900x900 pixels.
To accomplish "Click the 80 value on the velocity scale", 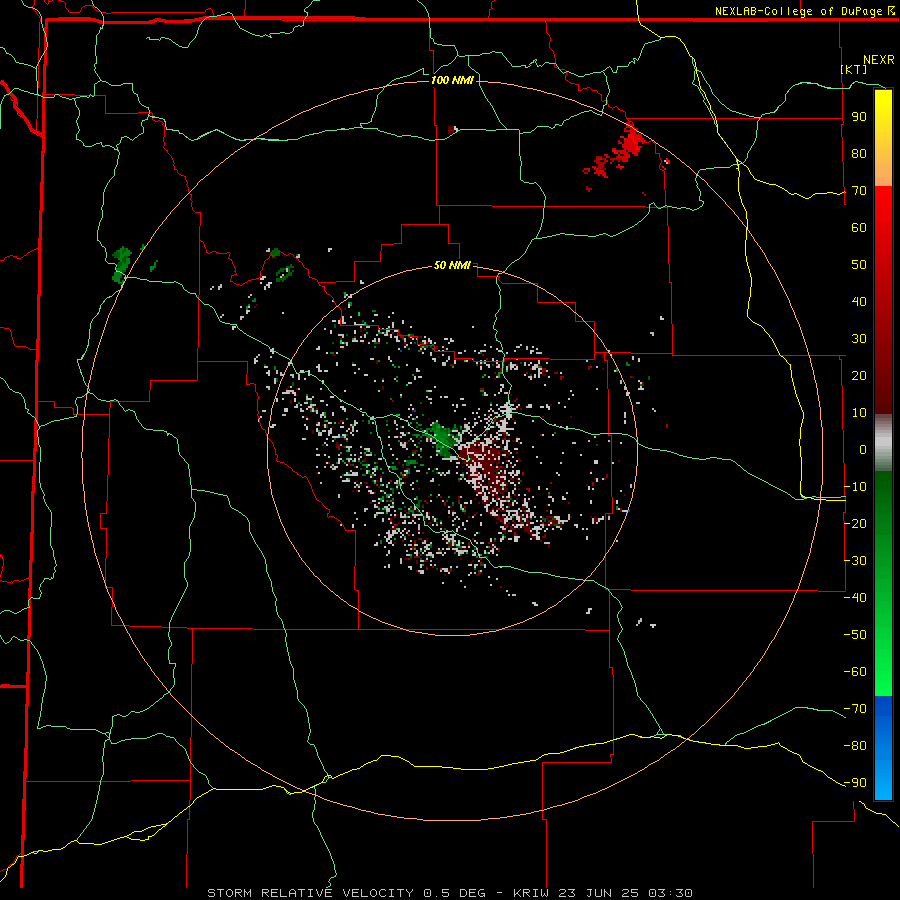I will coord(859,154).
